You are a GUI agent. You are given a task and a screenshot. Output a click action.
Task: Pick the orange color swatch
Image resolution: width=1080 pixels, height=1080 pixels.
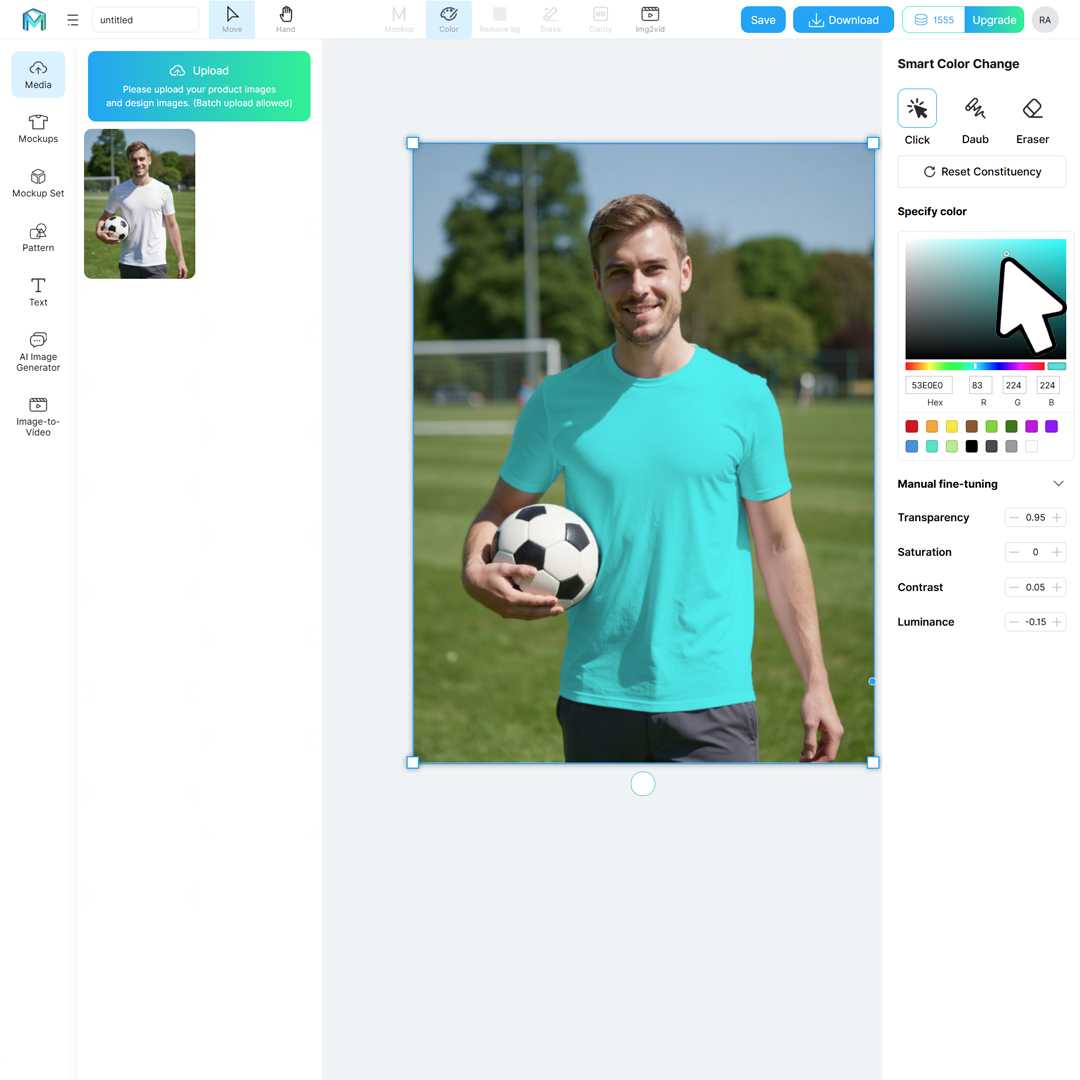pos(931,426)
